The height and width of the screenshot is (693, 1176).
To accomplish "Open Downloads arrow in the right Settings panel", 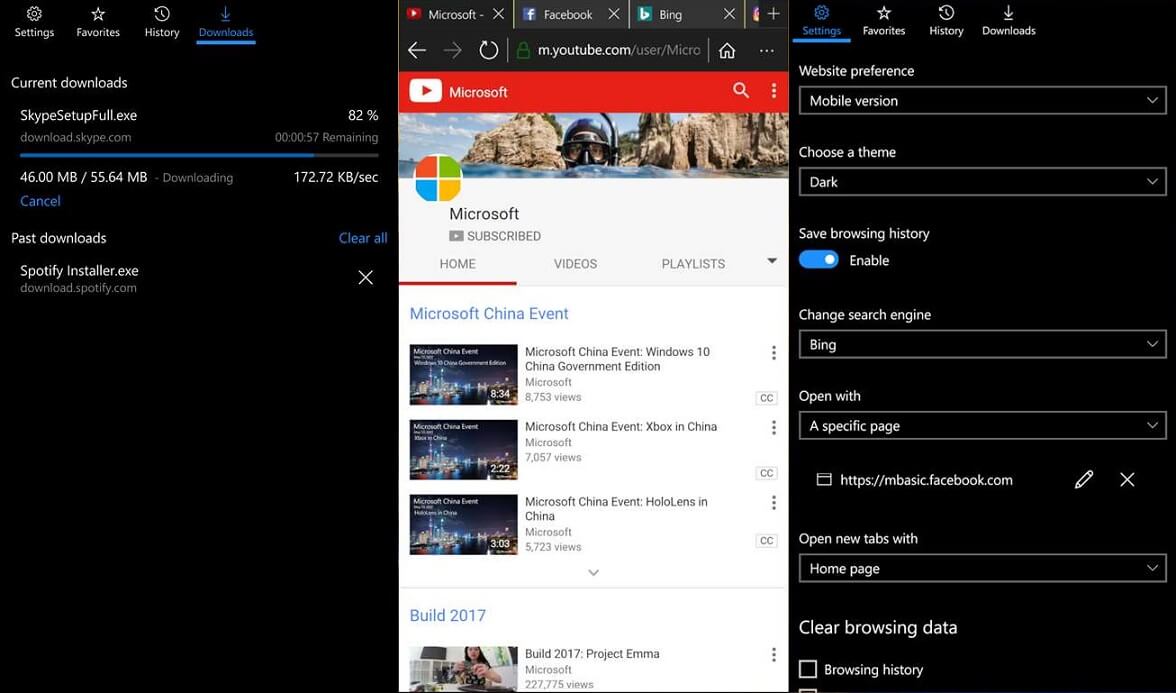I will (1009, 21).
